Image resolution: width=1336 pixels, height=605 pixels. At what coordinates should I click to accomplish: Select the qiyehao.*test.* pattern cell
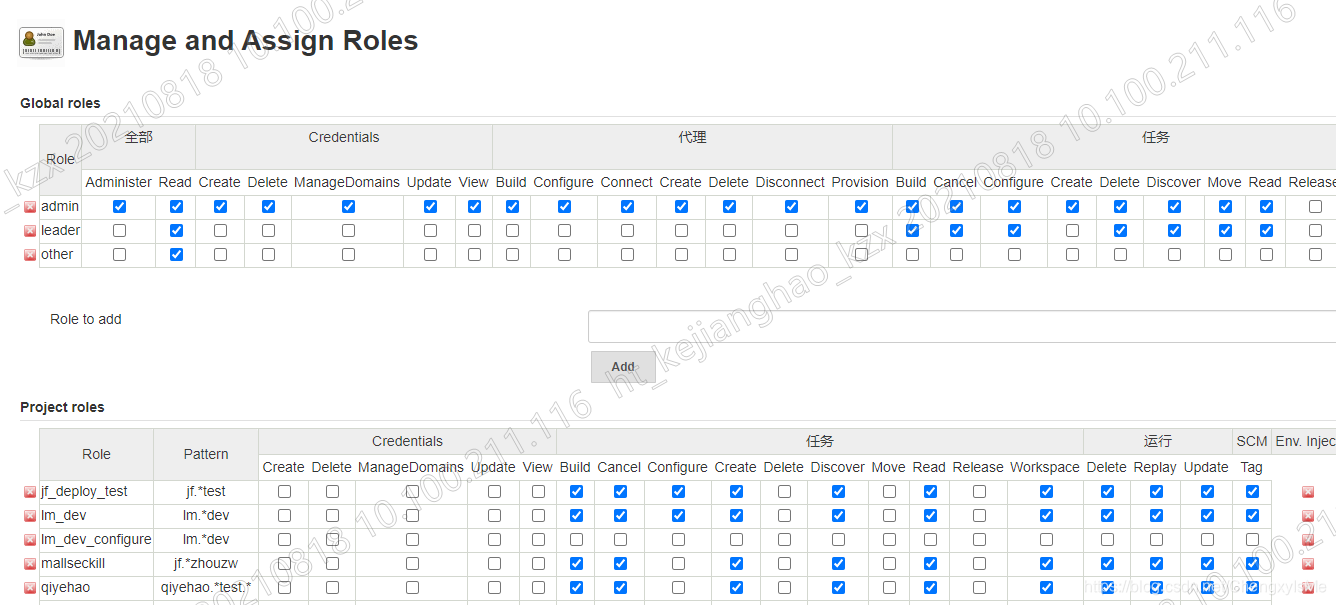(x=206, y=588)
